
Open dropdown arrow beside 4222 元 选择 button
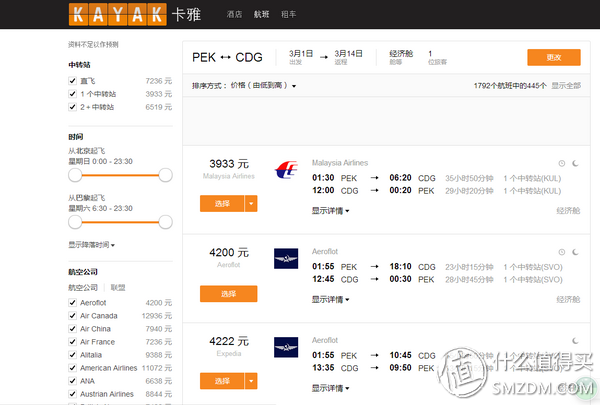(x=251, y=381)
